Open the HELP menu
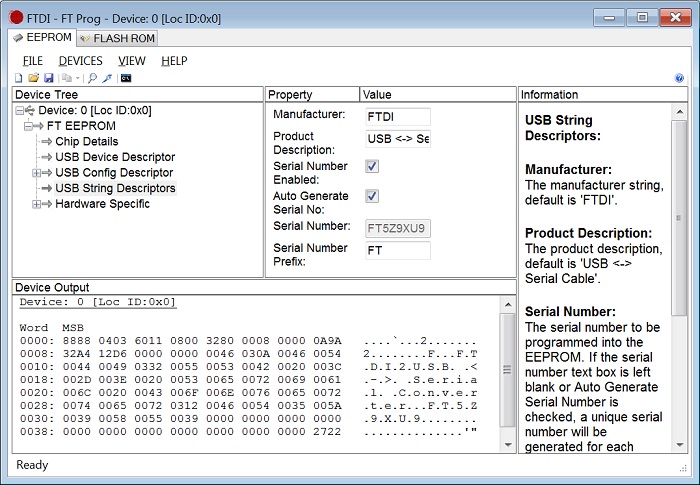Screen dimensions: 700x485 174,61
